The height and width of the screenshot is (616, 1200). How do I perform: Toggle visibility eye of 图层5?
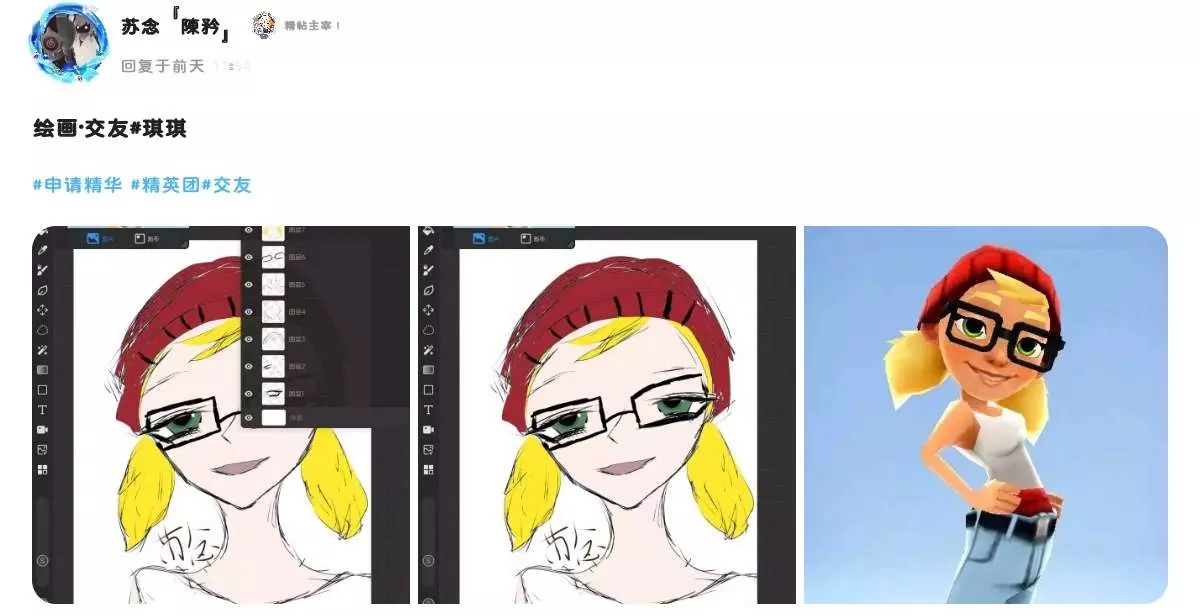coord(249,285)
